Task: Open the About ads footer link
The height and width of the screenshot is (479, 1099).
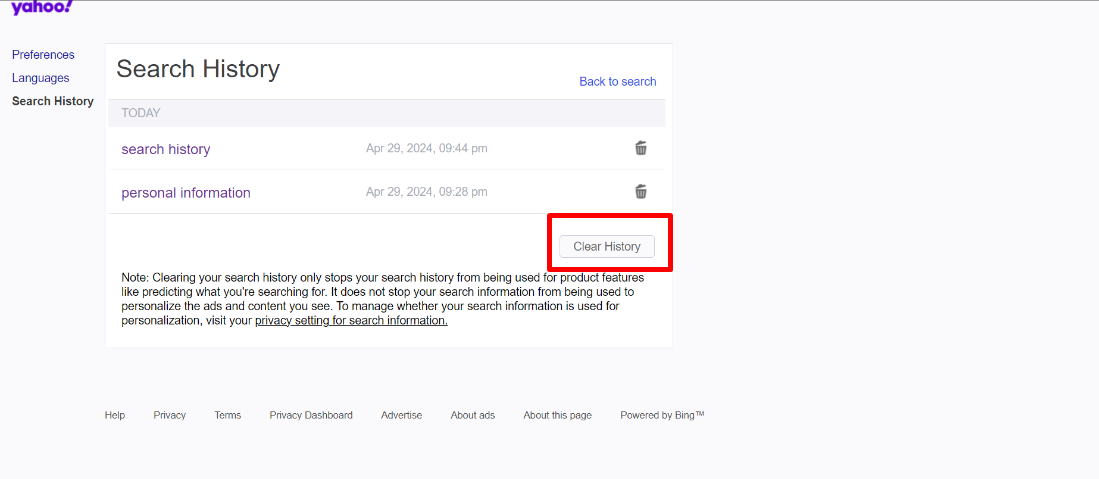Action: click(472, 415)
